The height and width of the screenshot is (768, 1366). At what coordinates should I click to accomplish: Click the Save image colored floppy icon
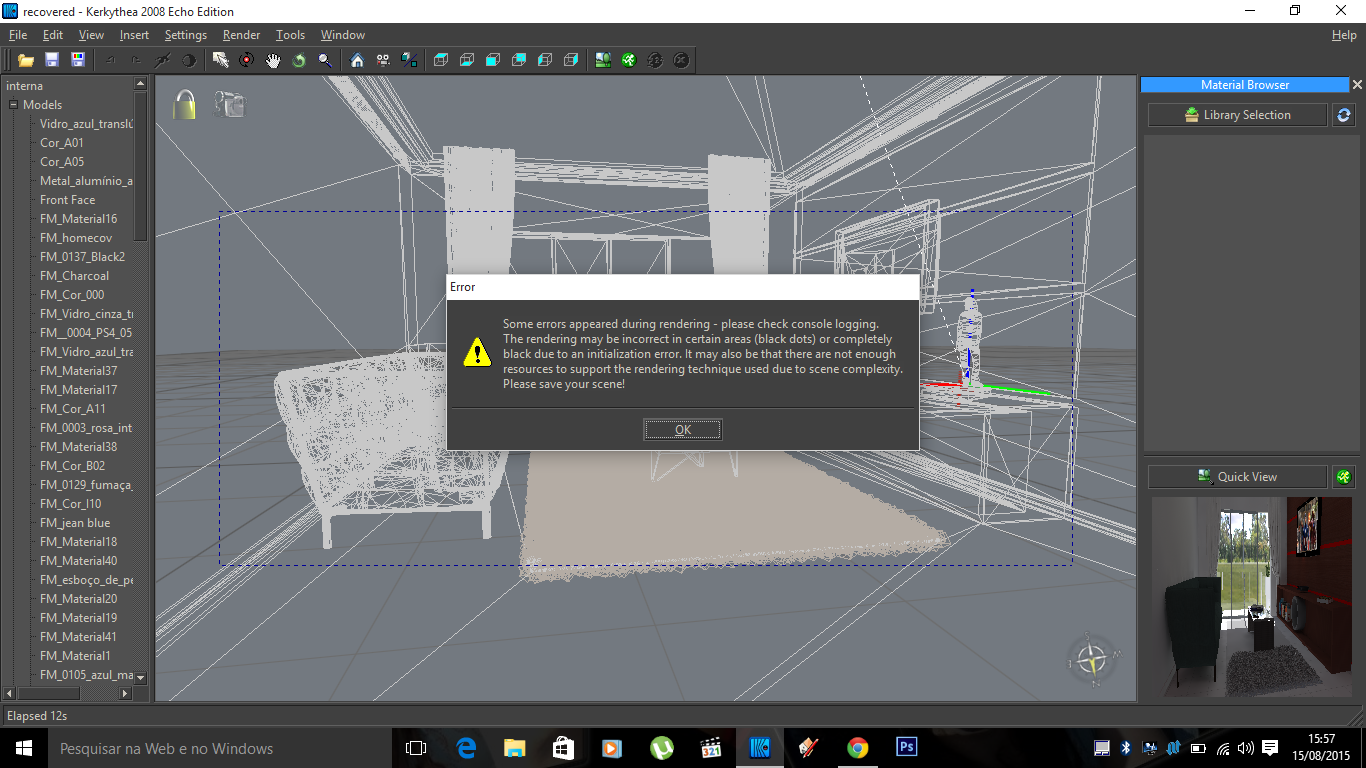(x=78, y=60)
